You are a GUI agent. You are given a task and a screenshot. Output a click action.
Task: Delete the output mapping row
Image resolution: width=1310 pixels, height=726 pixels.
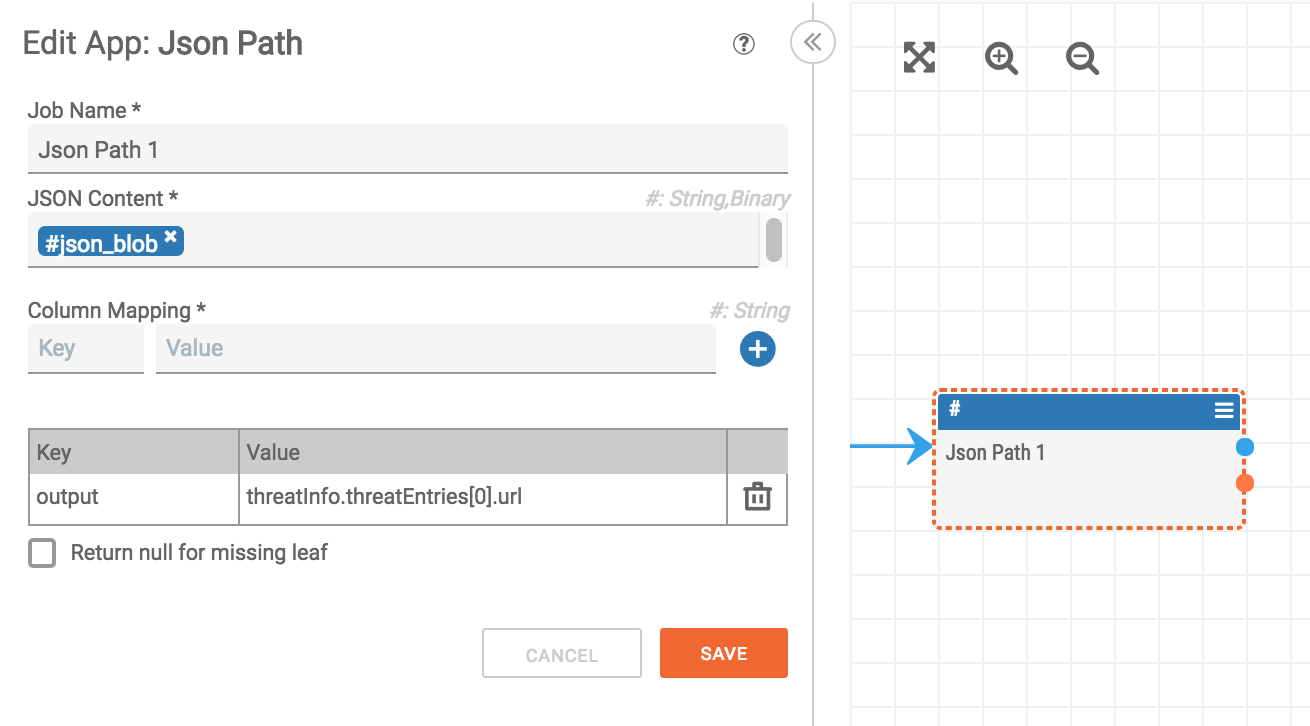point(757,497)
